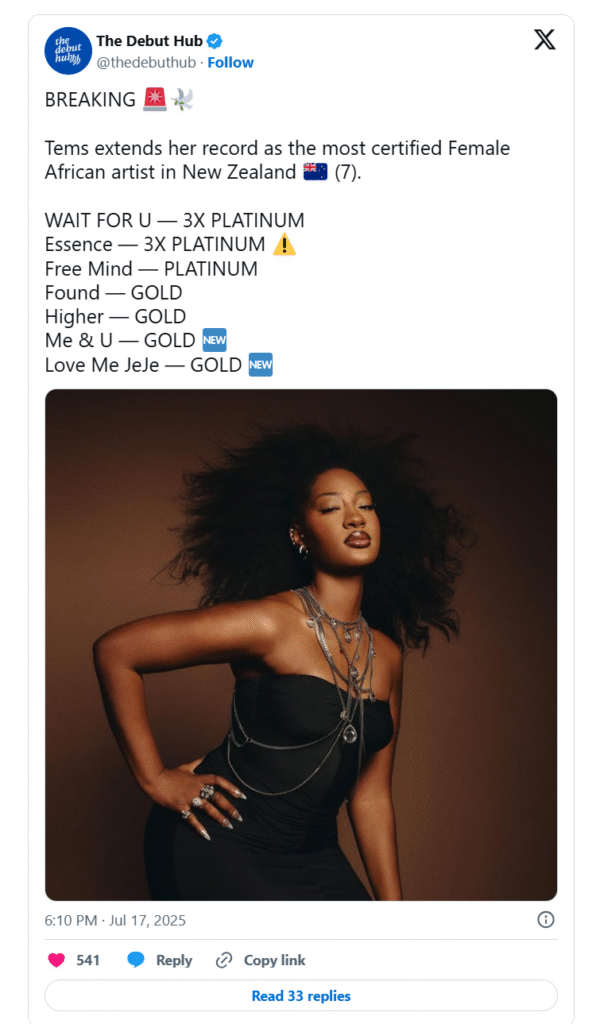Click Copy link text

tap(274, 960)
